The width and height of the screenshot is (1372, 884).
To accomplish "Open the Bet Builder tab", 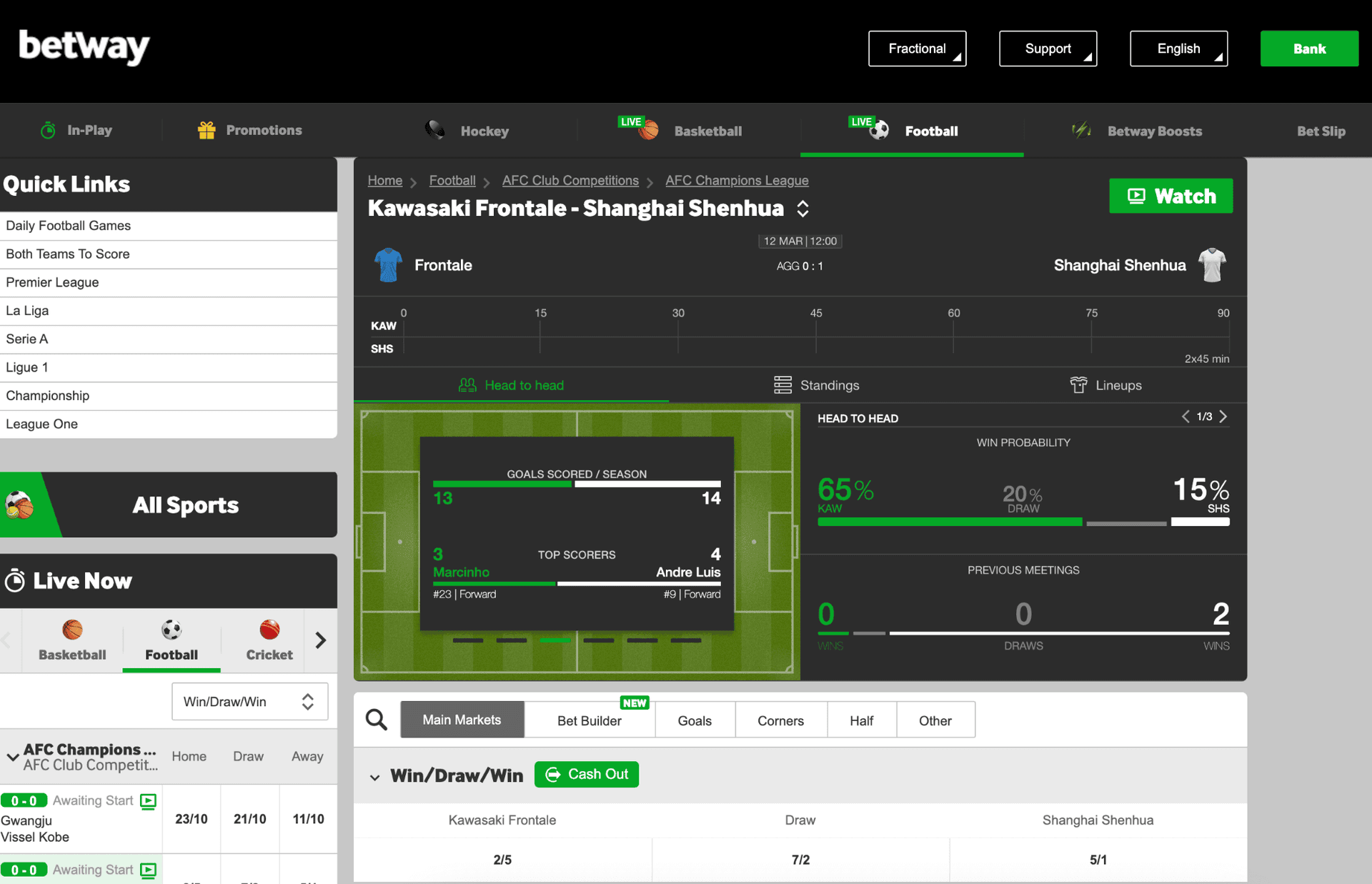I will point(589,720).
